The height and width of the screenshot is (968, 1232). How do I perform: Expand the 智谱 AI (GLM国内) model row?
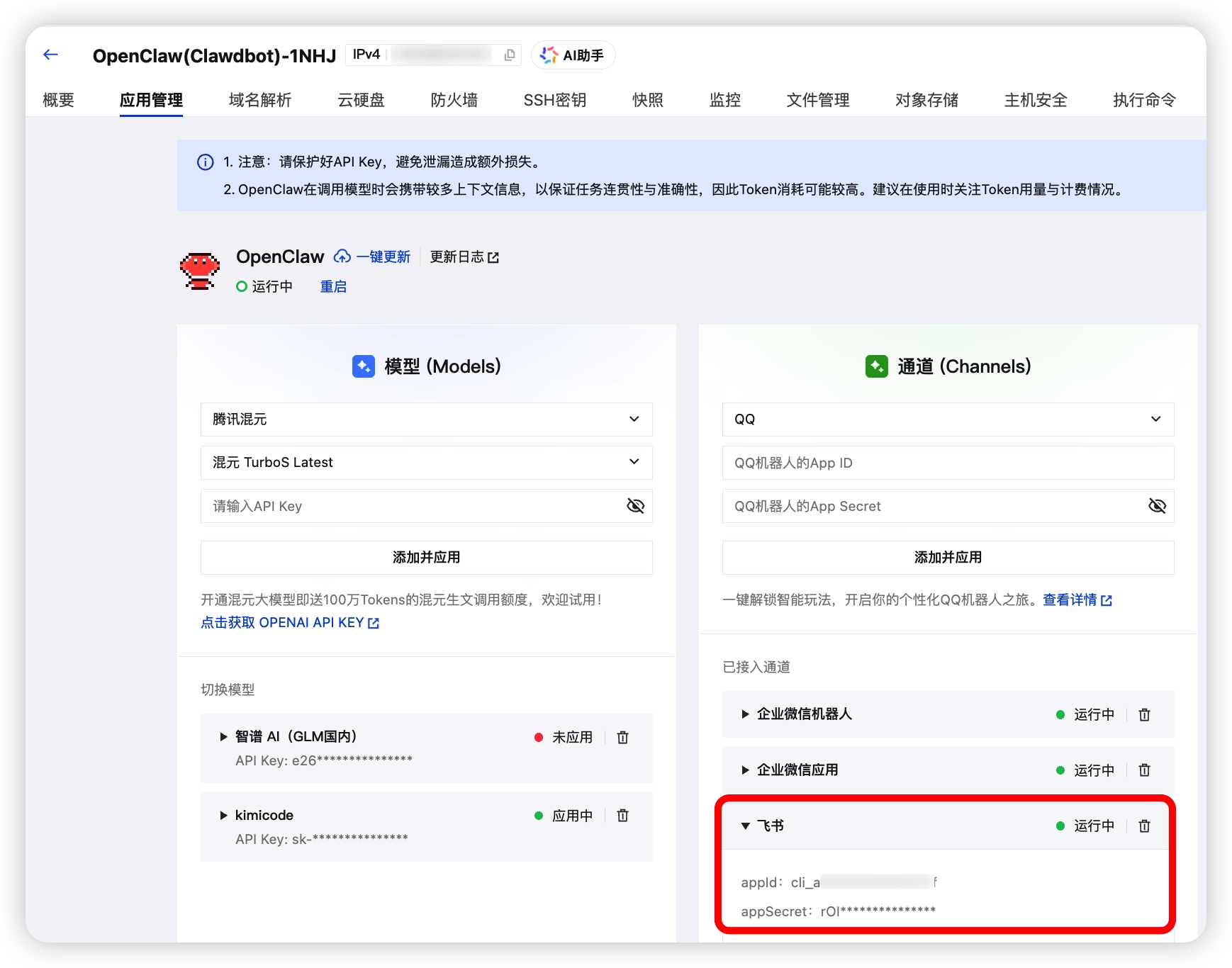coord(223,737)
